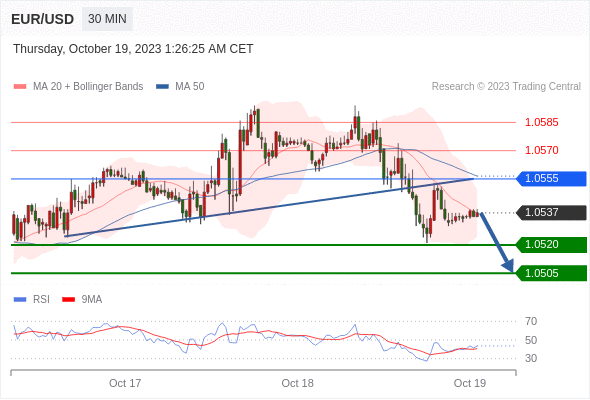Click the green 1.0520 support price tag
This screenshot has width=590, height=400.
551,245
